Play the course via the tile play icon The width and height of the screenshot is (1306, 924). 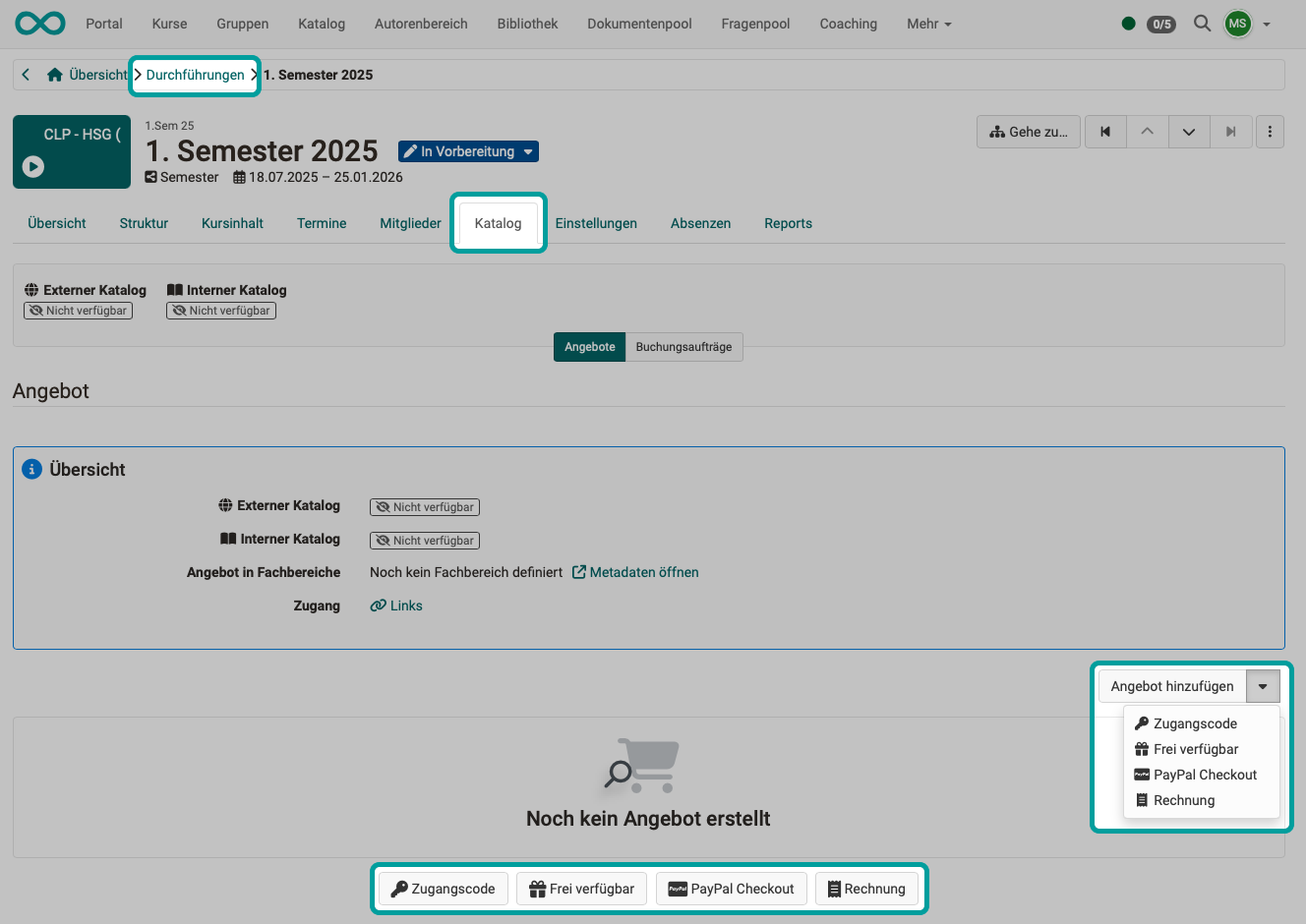point(32,166)
